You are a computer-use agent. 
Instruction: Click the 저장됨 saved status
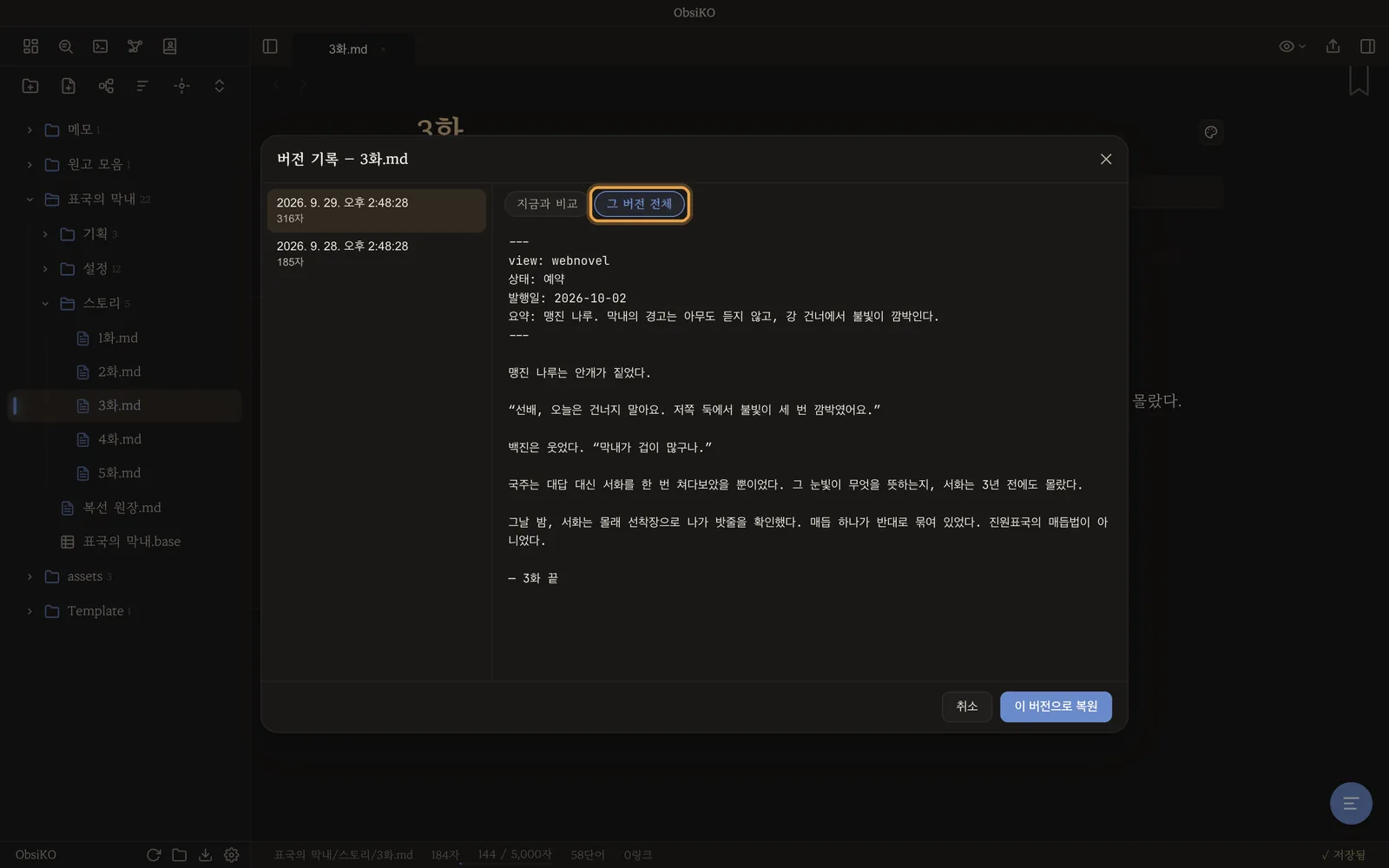(x=1343, y=855)
